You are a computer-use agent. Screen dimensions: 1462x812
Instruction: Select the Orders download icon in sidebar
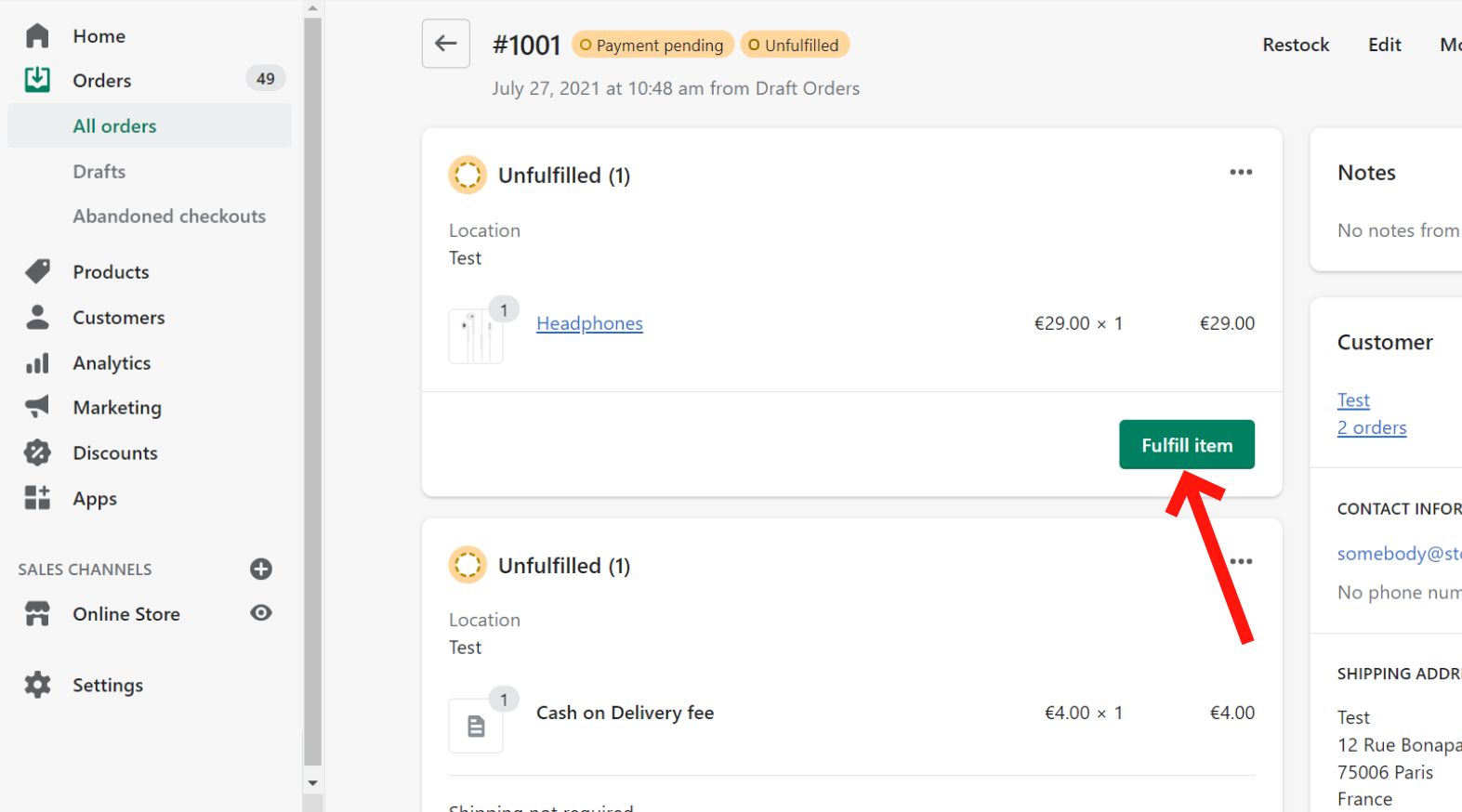point(37,80)
